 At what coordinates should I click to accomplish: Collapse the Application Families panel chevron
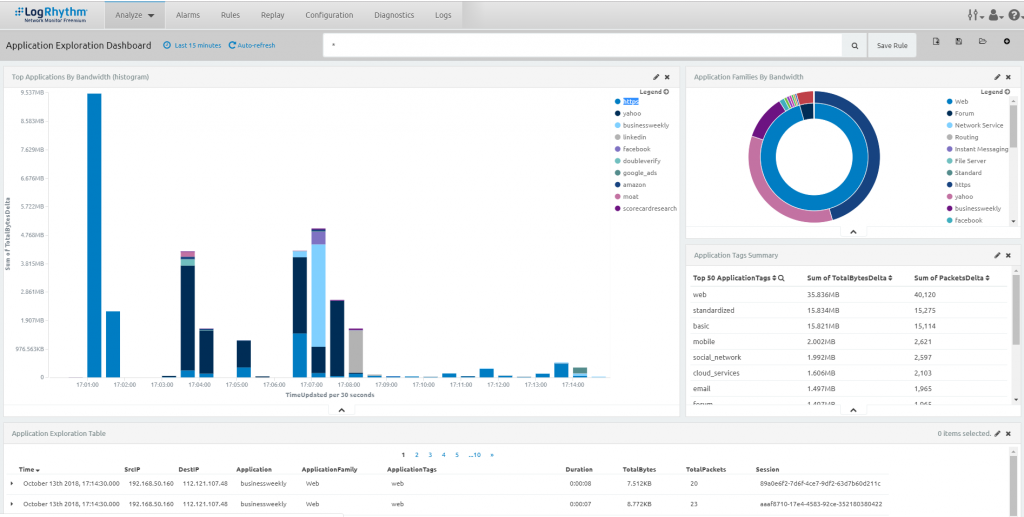pyautogui.click(x=853, y=232)
